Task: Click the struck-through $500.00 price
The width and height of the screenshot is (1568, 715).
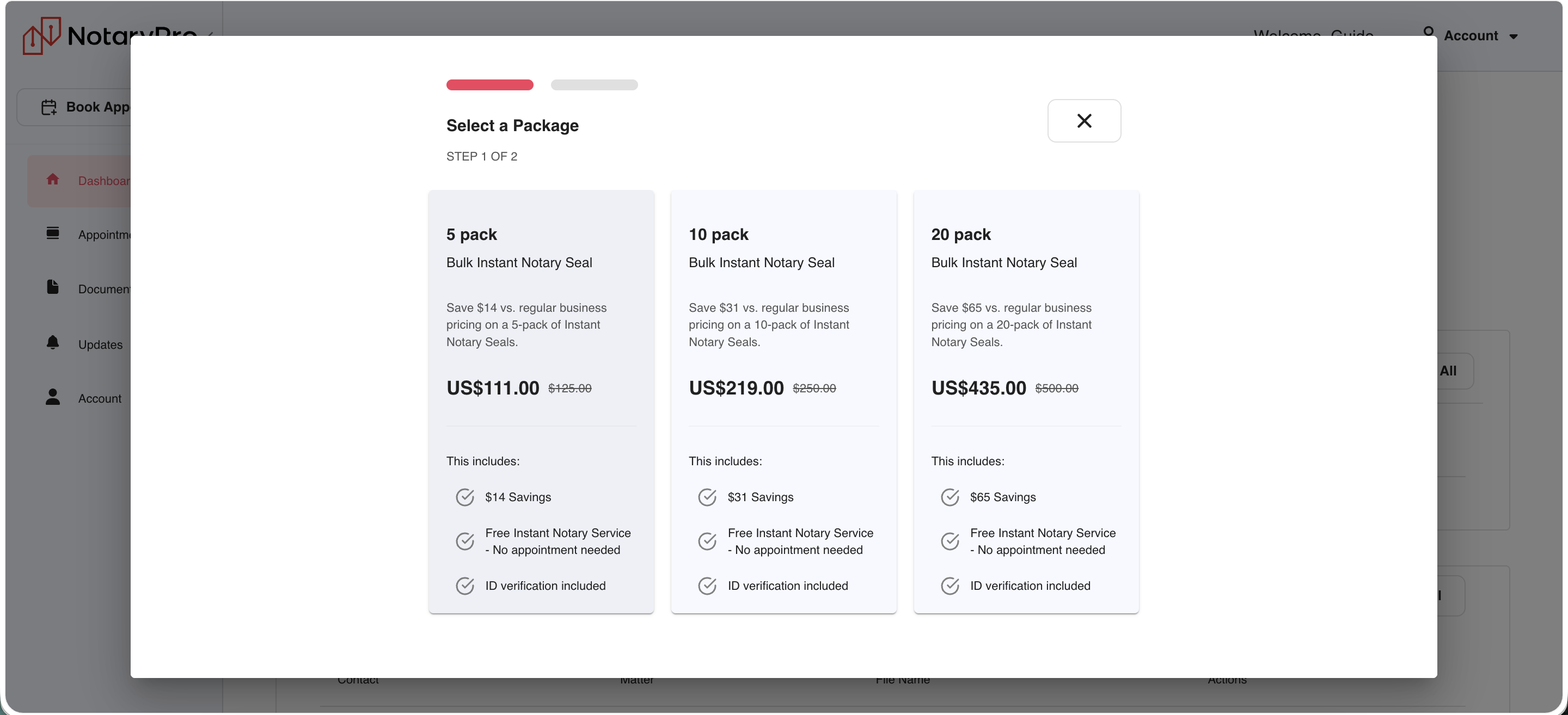Action: coord(1056,388)
